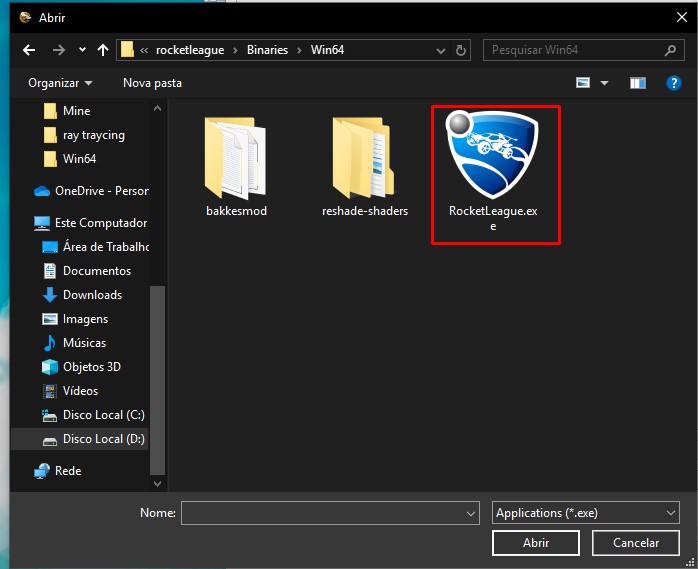The height and width of the screenshot is (569, 698).
Task: Open Área de Trabalho in sidebar
Action: coord(95,247)
